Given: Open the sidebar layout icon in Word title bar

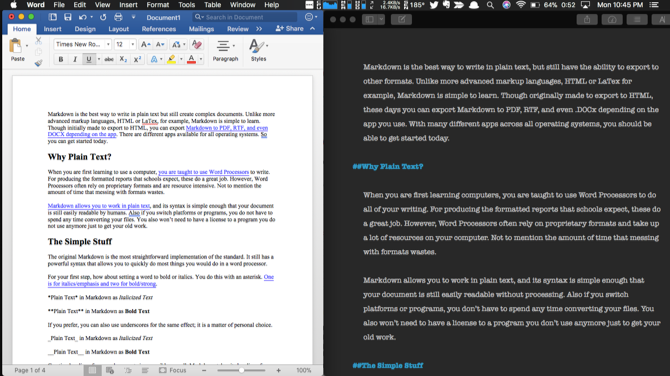Looking at the screenshot, I should pyautogui.click(x=52, y=17).
